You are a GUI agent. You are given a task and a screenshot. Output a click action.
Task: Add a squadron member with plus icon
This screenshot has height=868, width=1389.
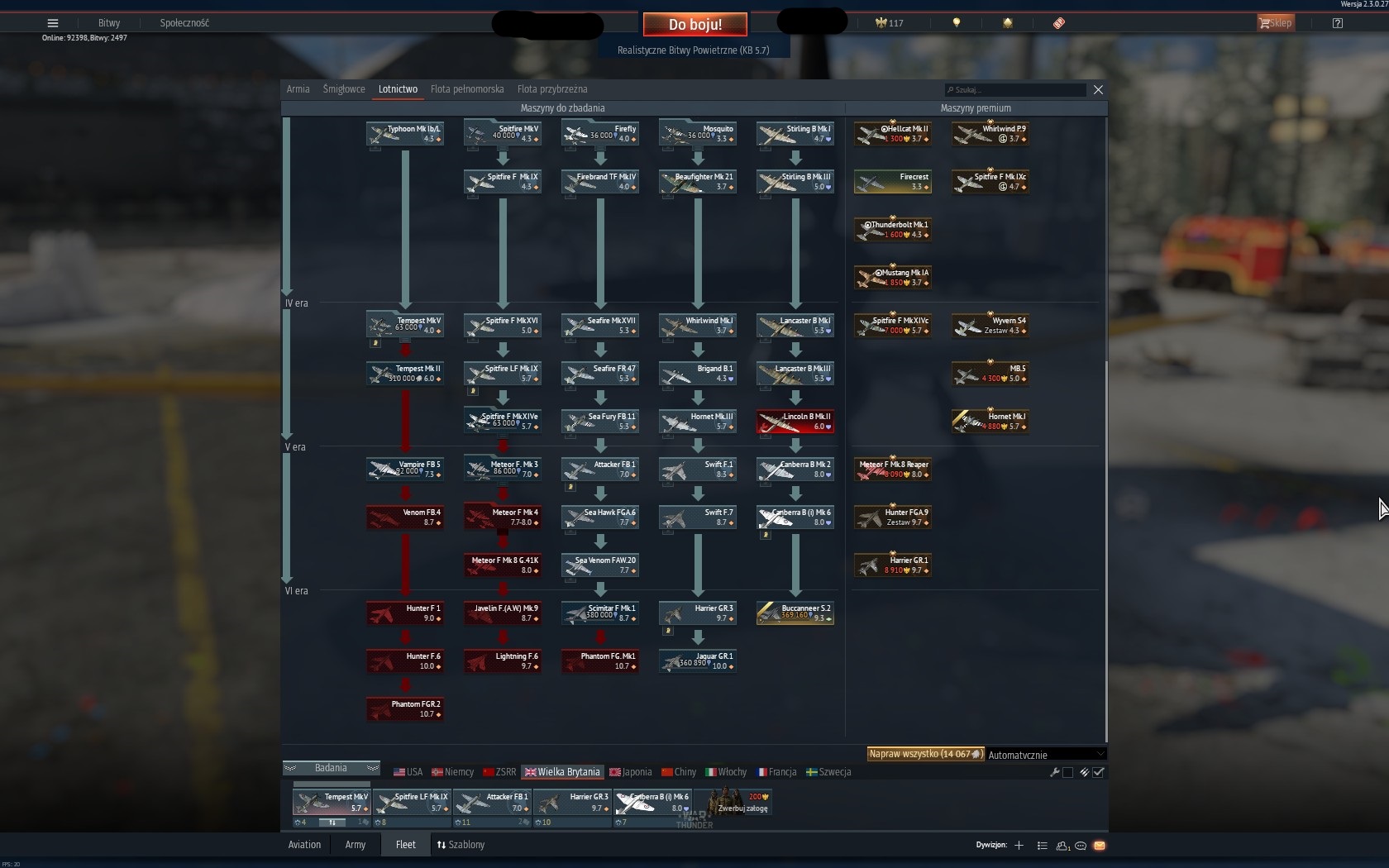click(1019, 845)
